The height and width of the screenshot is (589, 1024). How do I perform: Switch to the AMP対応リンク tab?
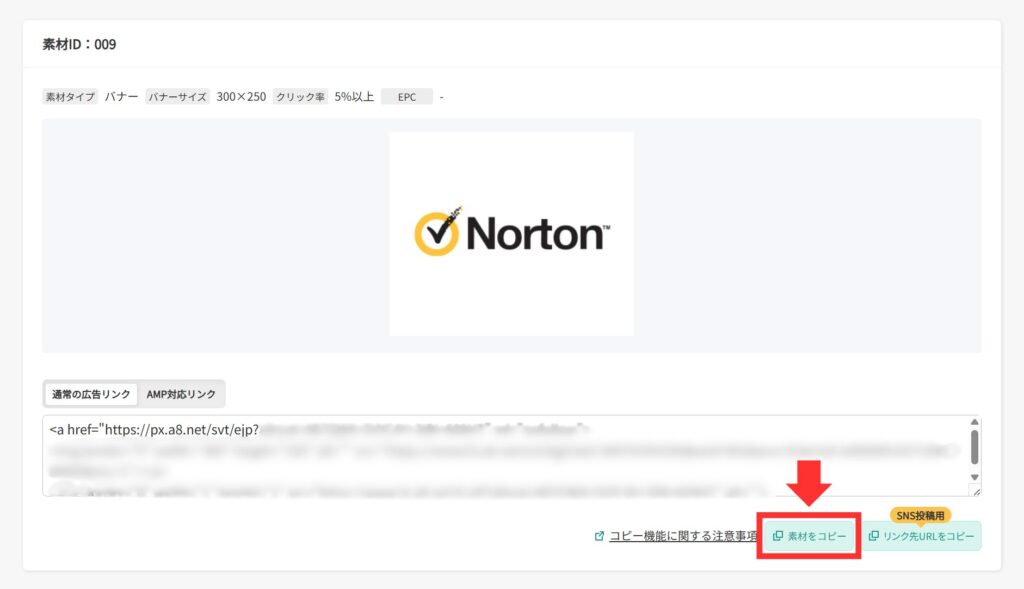[181, 394]
